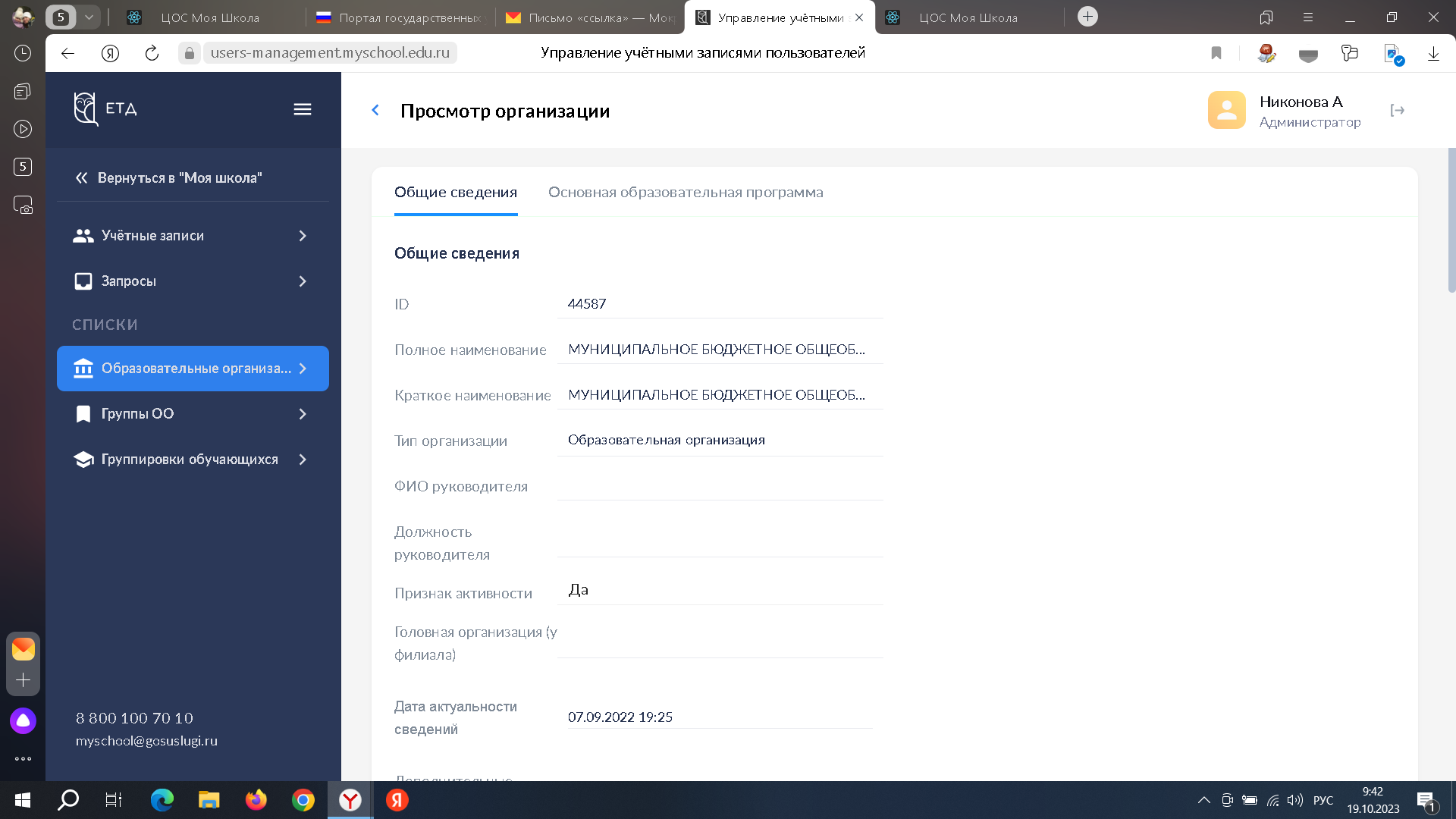This screenshot has height=819, width=1456.
Task: Click the logout icon next to Администратор
Action: click(1397, 111)
